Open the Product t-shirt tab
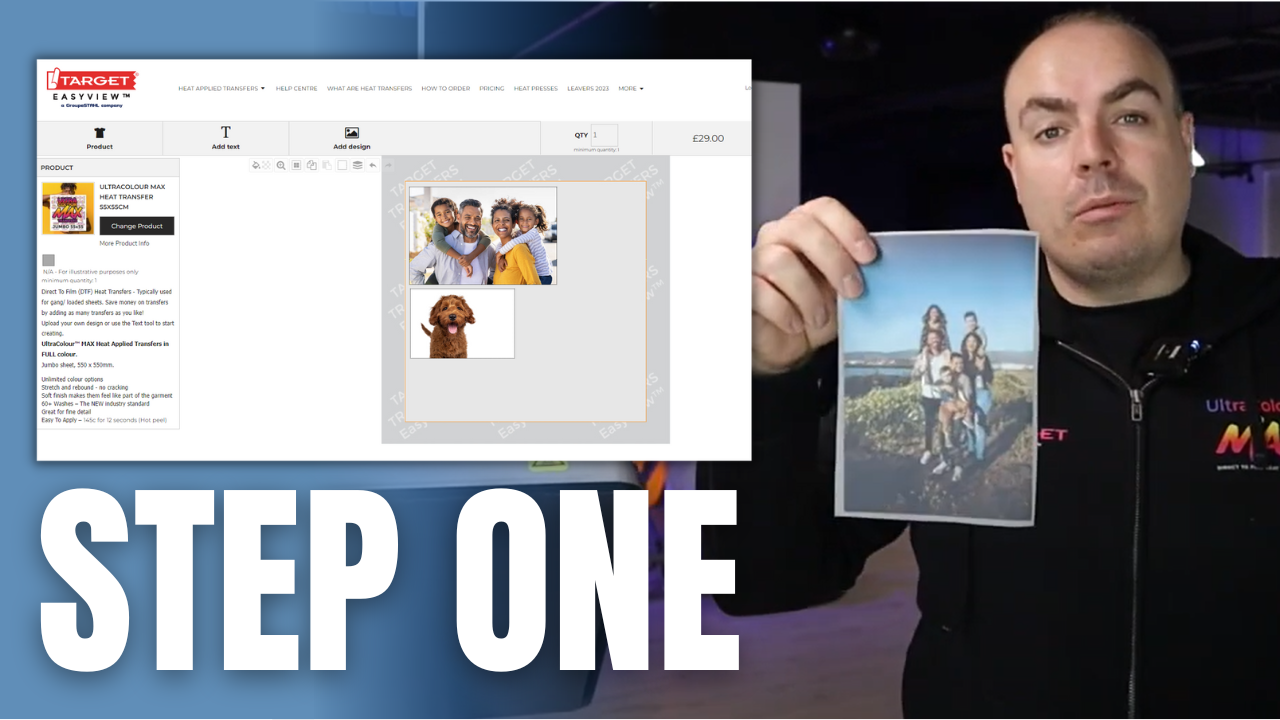Image resolution: width=1280 pixels, height=720 pixels. [100, 138]
